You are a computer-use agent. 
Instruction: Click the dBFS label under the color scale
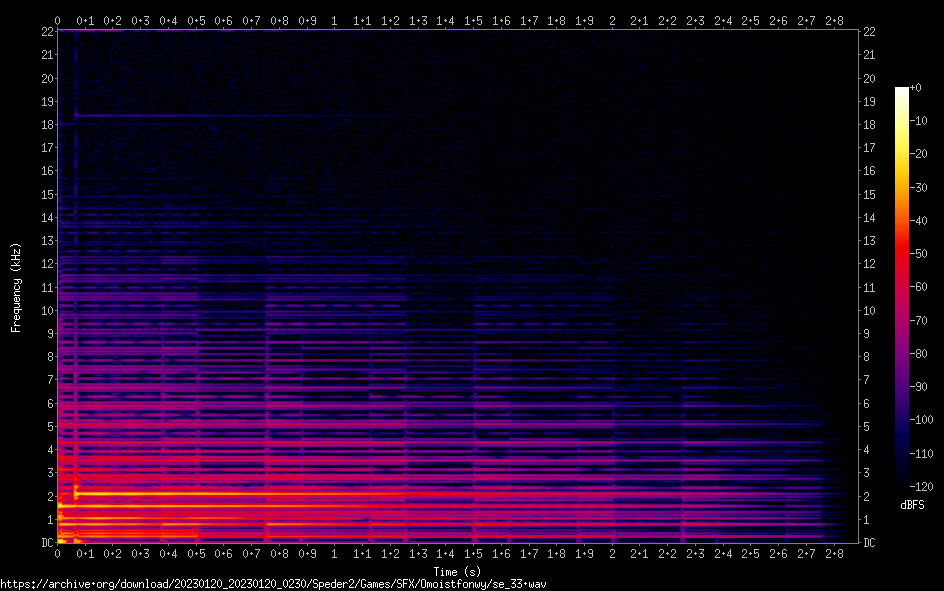(912, 505)
